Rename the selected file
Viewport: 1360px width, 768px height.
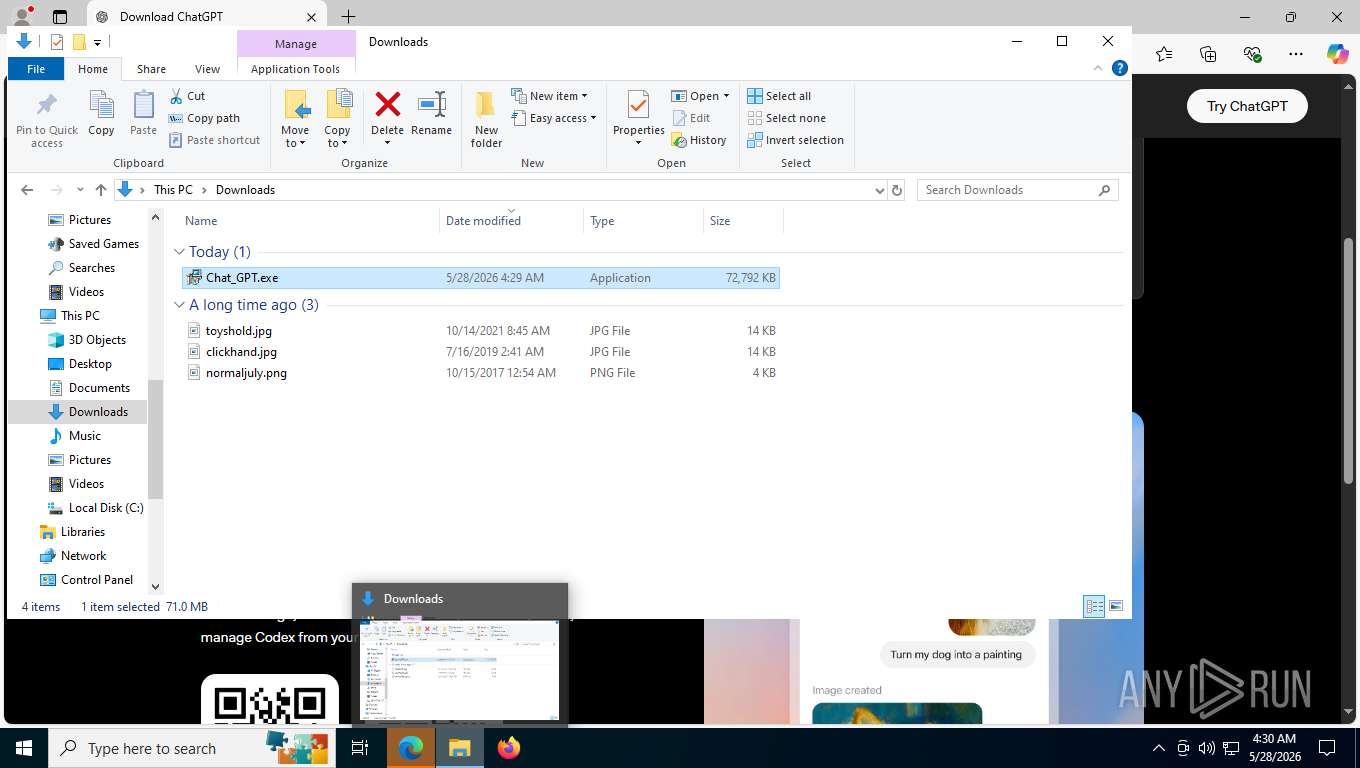coord(431,113)
